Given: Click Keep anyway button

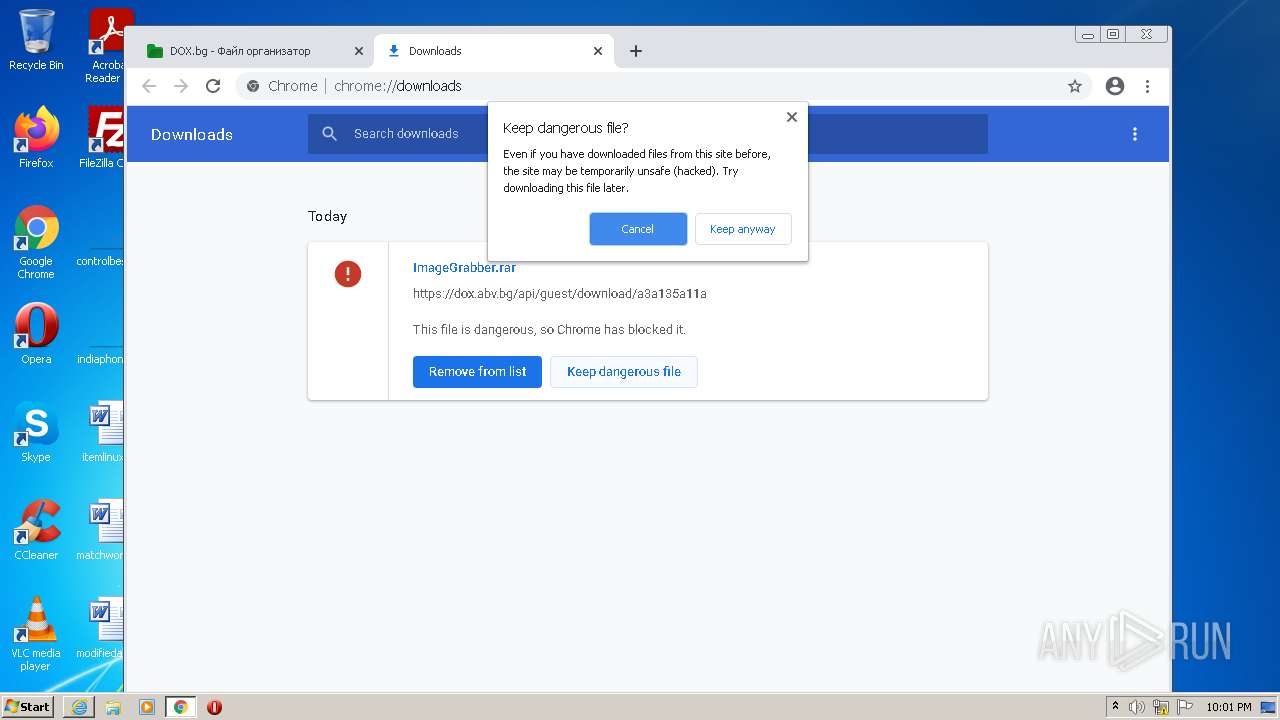Looking at the screenshot, I should [x=743, y=229].
